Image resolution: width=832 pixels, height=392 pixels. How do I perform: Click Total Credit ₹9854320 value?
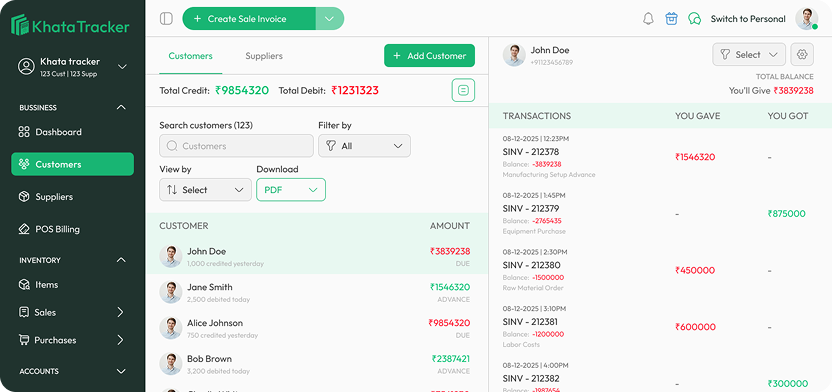[242, 90]
